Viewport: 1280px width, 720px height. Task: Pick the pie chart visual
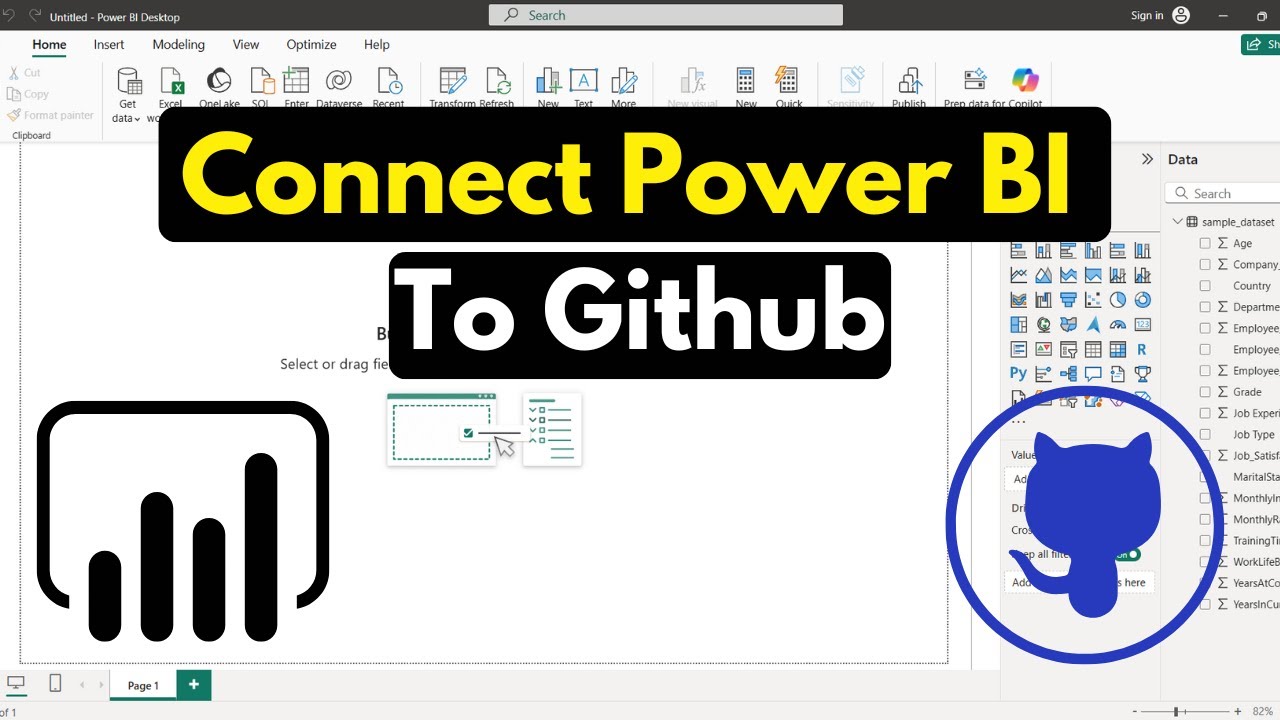(1118, 299)
